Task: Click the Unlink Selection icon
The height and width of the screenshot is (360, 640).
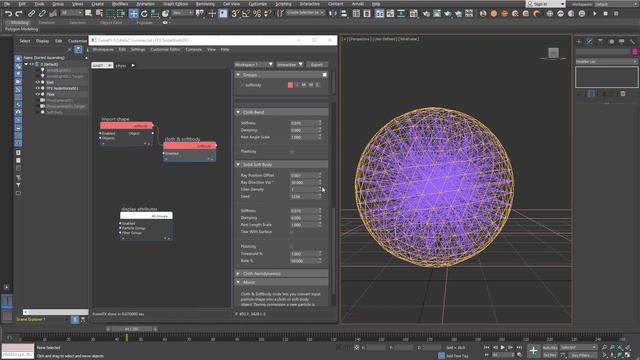Action: point(42,13)
